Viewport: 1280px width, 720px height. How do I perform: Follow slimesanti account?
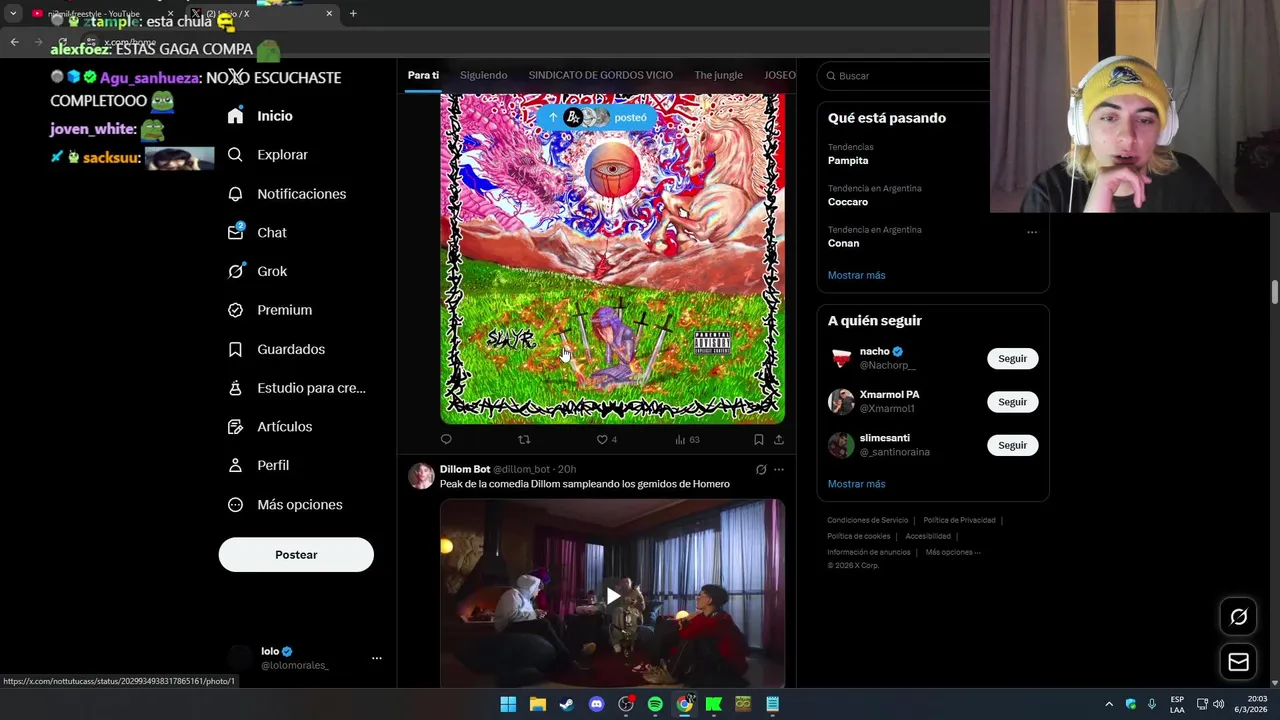1012,445
